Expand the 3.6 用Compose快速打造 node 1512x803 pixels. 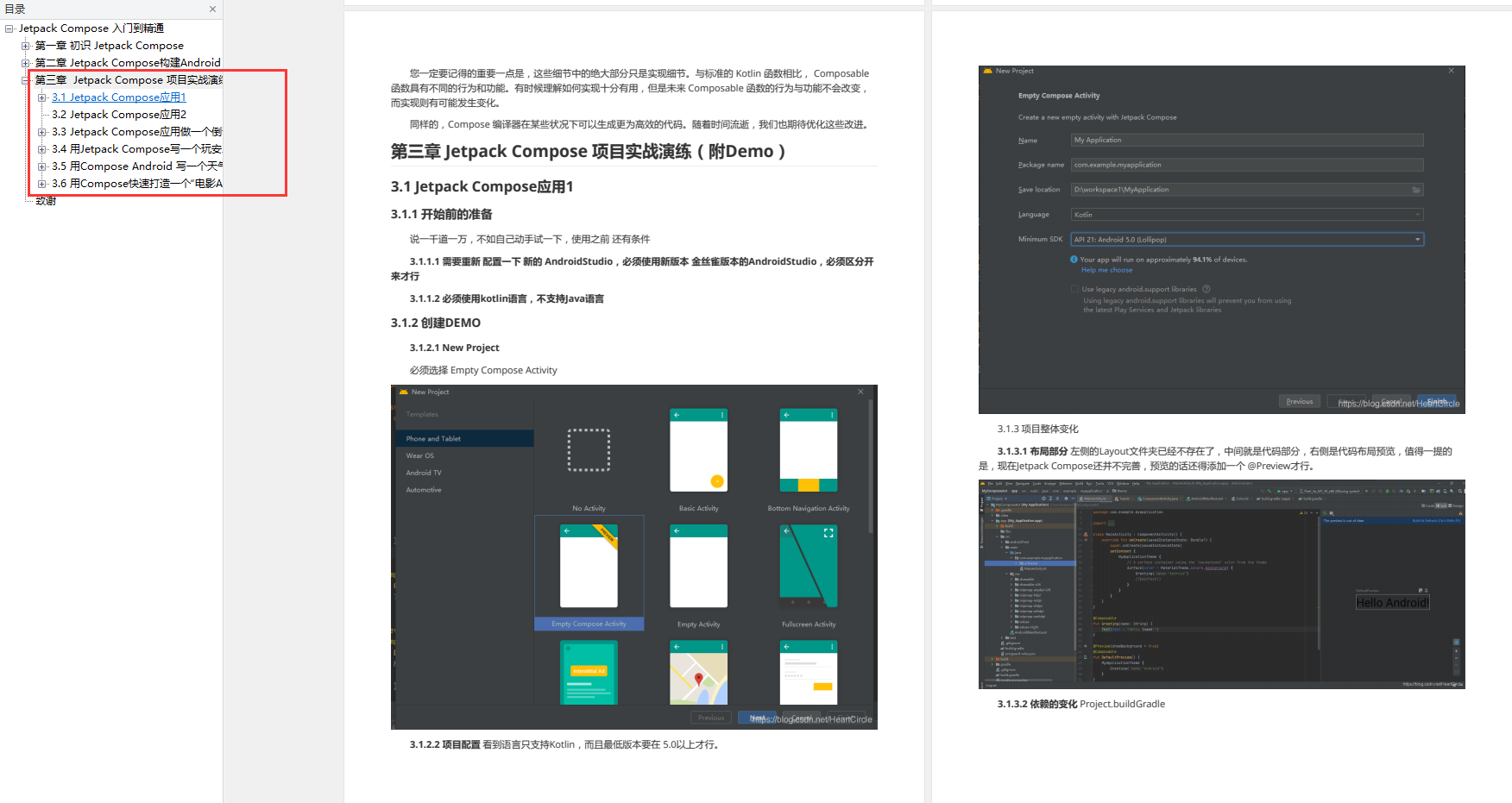[41, 184]
